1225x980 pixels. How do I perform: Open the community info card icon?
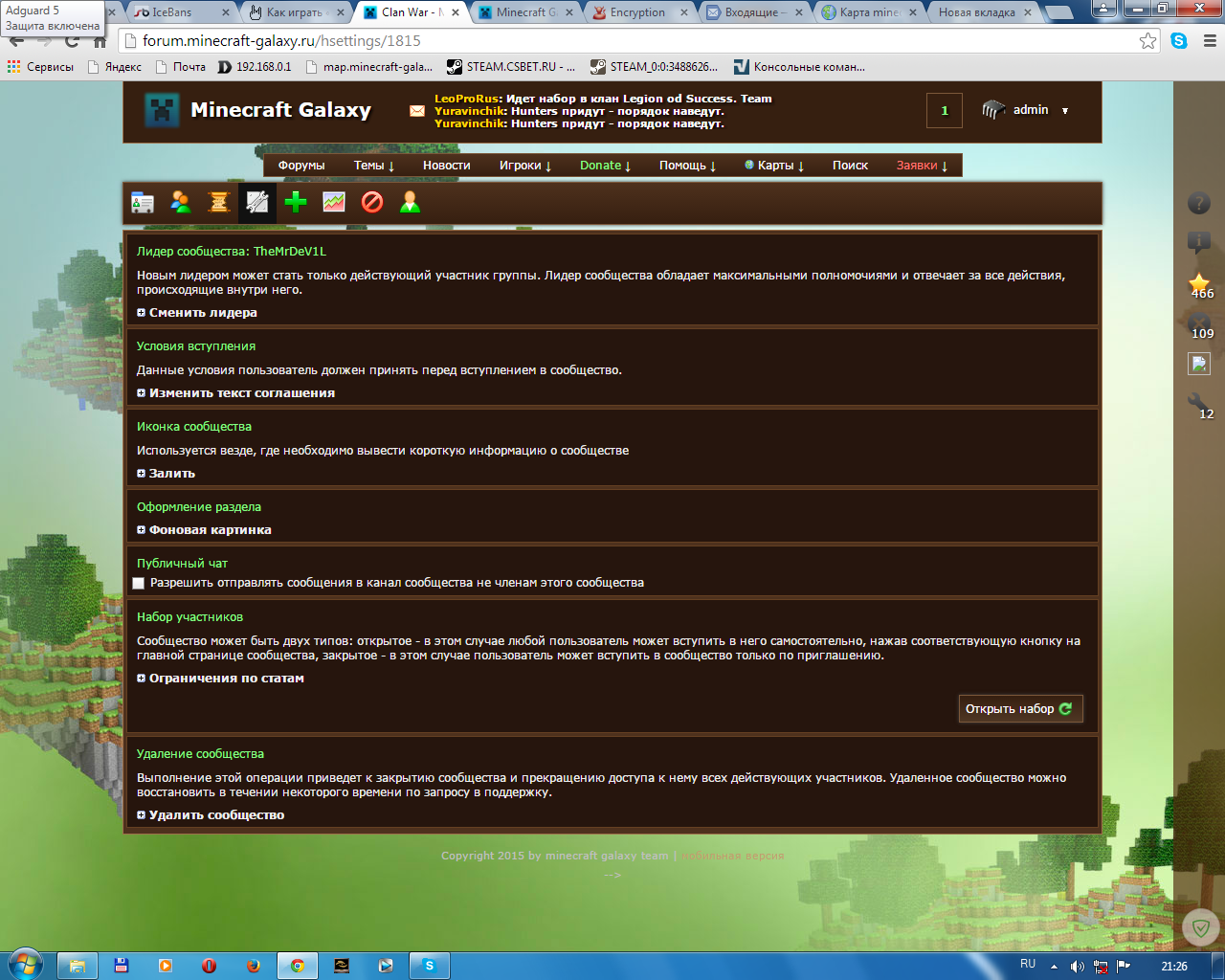[143, 202]
